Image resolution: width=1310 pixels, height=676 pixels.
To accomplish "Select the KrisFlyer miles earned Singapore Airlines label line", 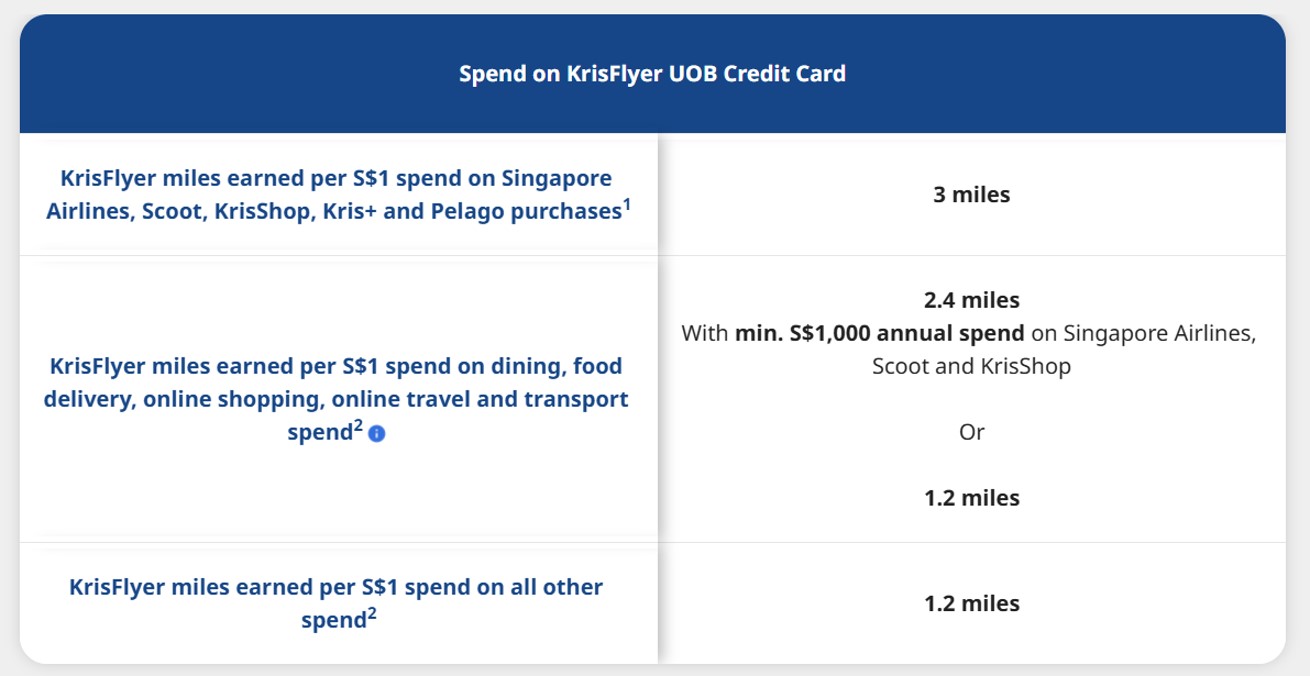I will [336, 178].
